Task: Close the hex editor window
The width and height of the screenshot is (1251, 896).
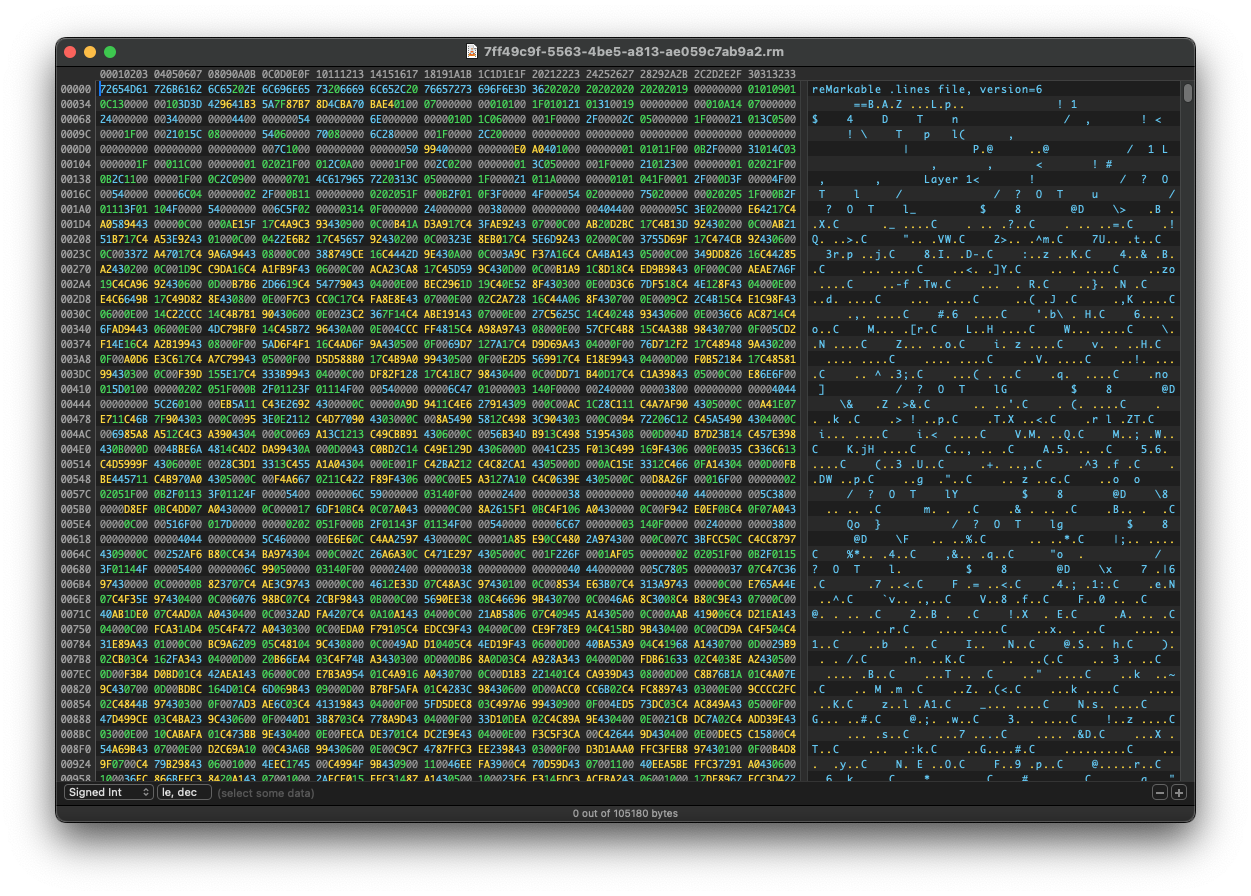Action: pos(70,52)
